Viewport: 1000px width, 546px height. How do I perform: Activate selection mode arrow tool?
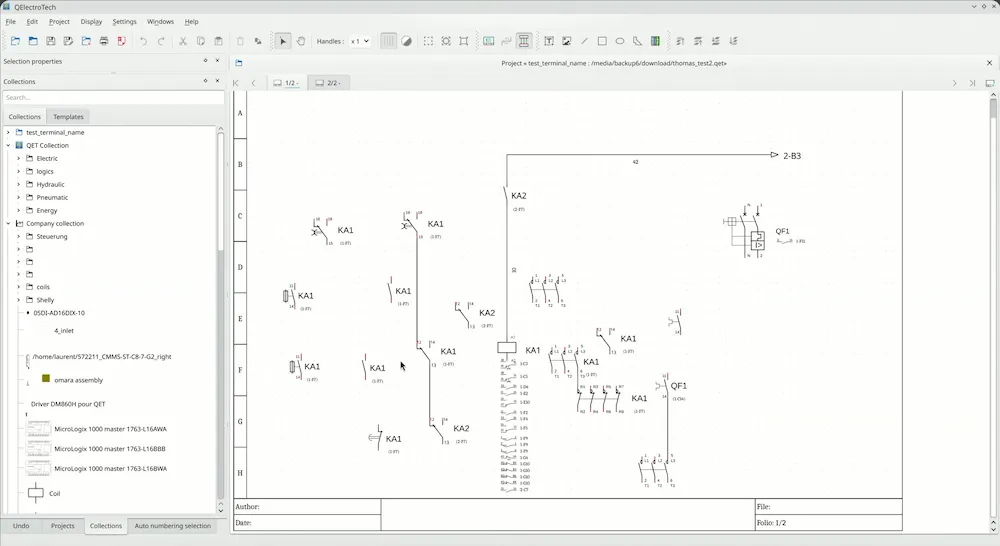coord(283,41)
